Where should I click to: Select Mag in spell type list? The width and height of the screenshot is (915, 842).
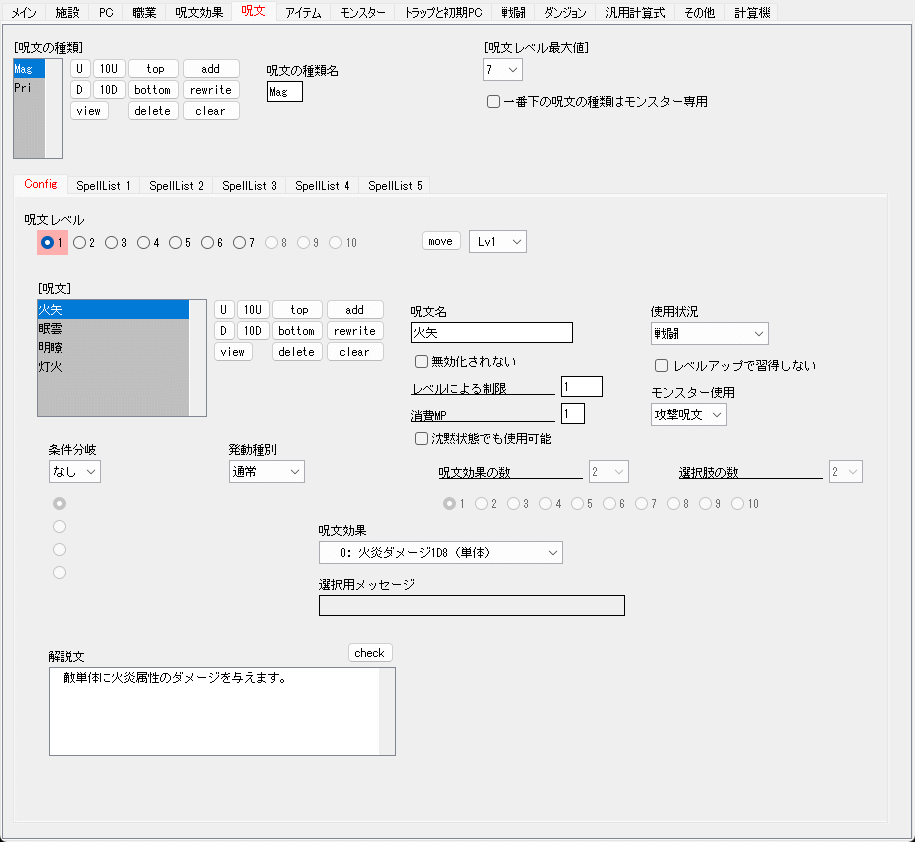(x=29, y=69)
